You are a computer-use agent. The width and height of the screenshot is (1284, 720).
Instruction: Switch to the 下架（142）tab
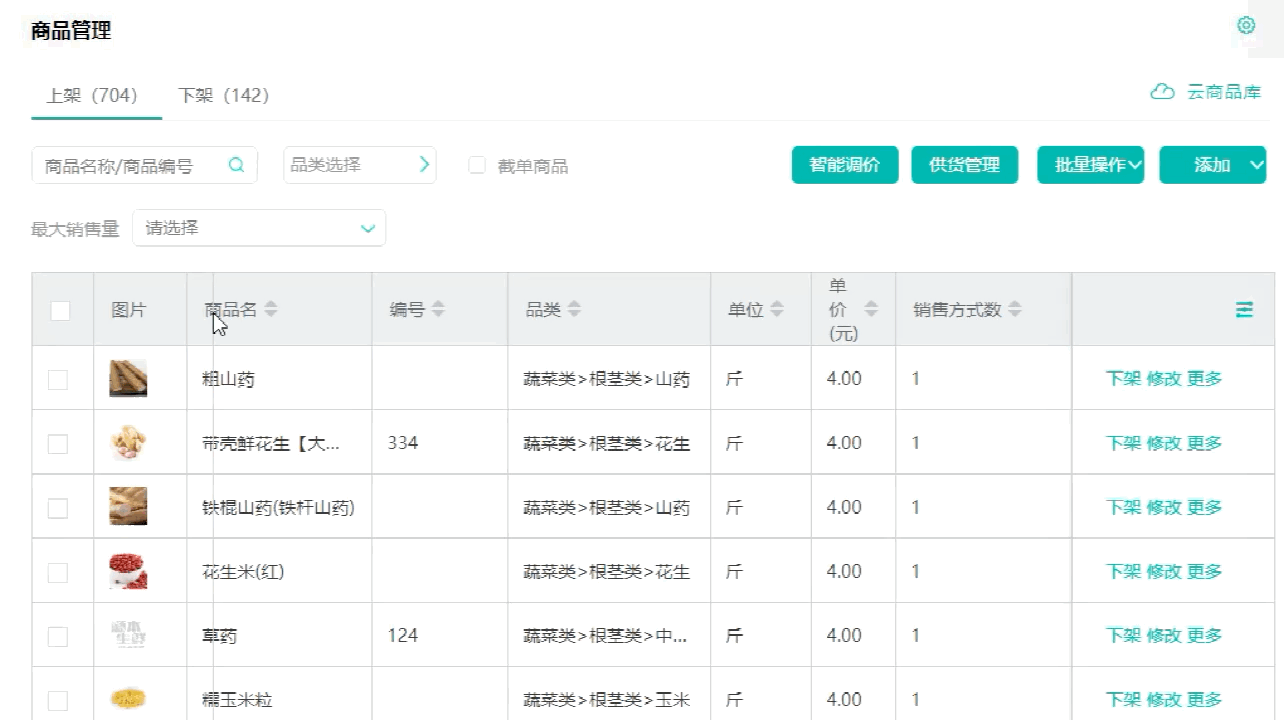coord(224,95)
